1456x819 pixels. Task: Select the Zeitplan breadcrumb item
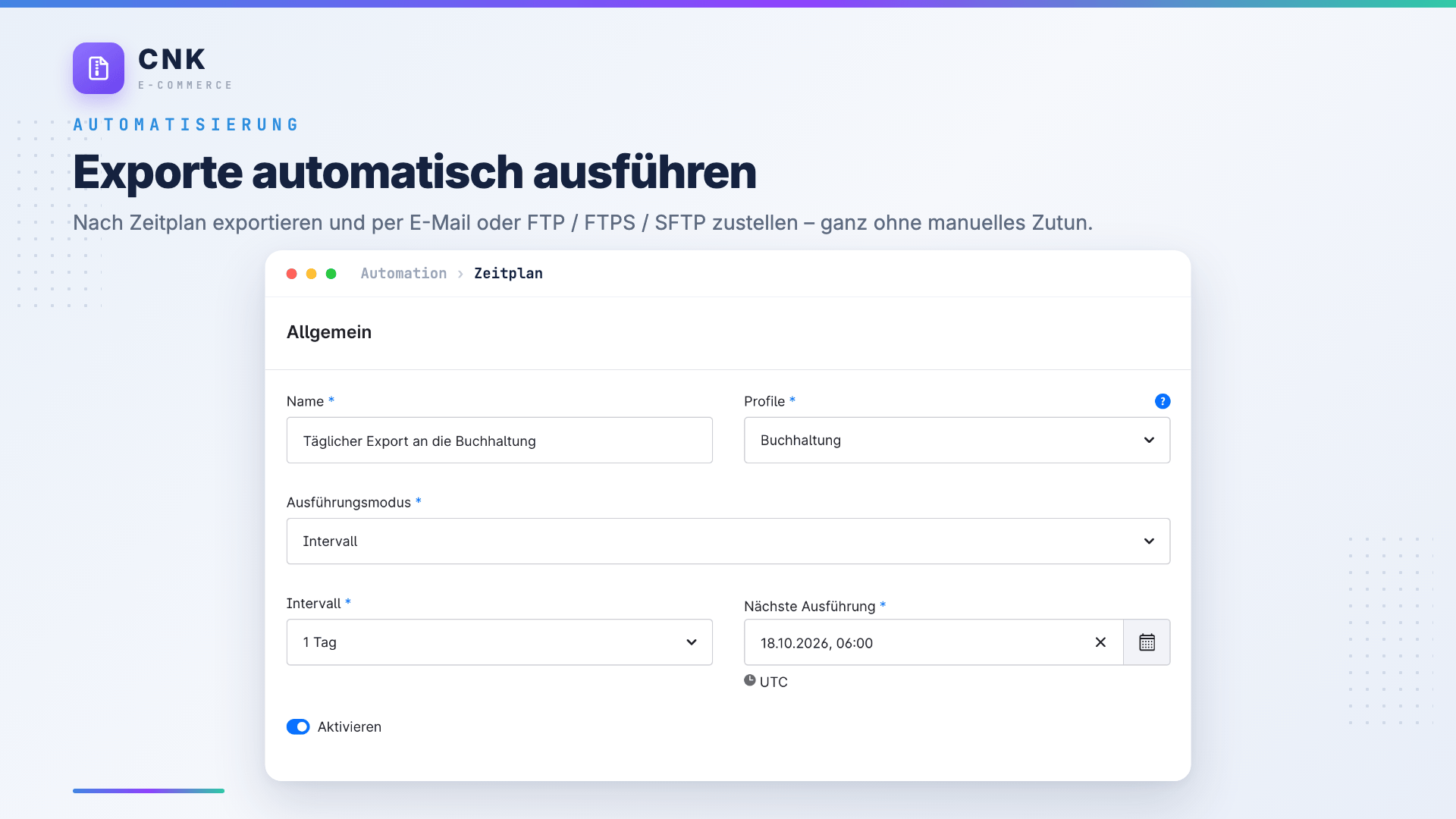pyautogui.click(x=508, y=273)
